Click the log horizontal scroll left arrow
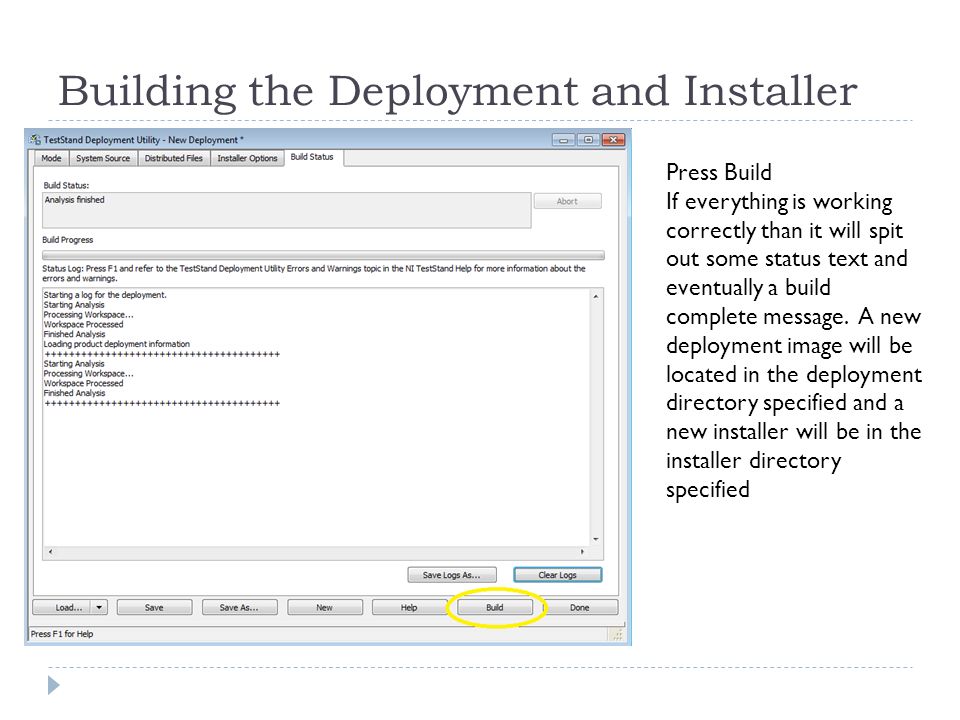The height and width of the screenshot is (720, 960). 50,552
